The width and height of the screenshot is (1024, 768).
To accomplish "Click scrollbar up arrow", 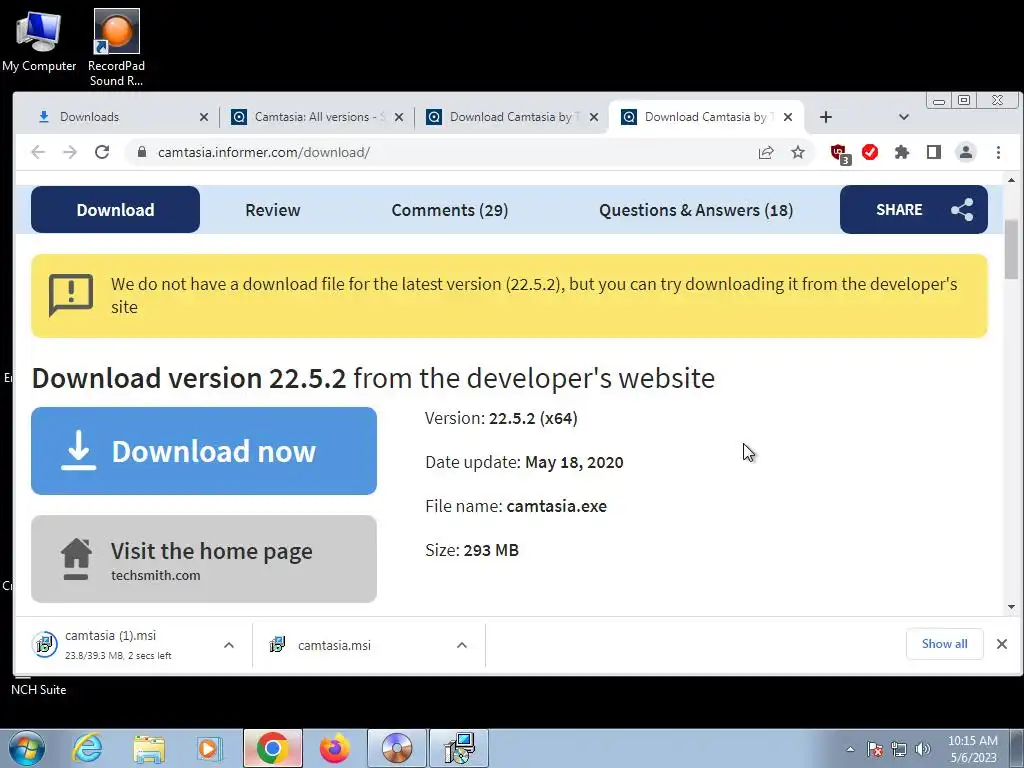I will coord(1011,180).
